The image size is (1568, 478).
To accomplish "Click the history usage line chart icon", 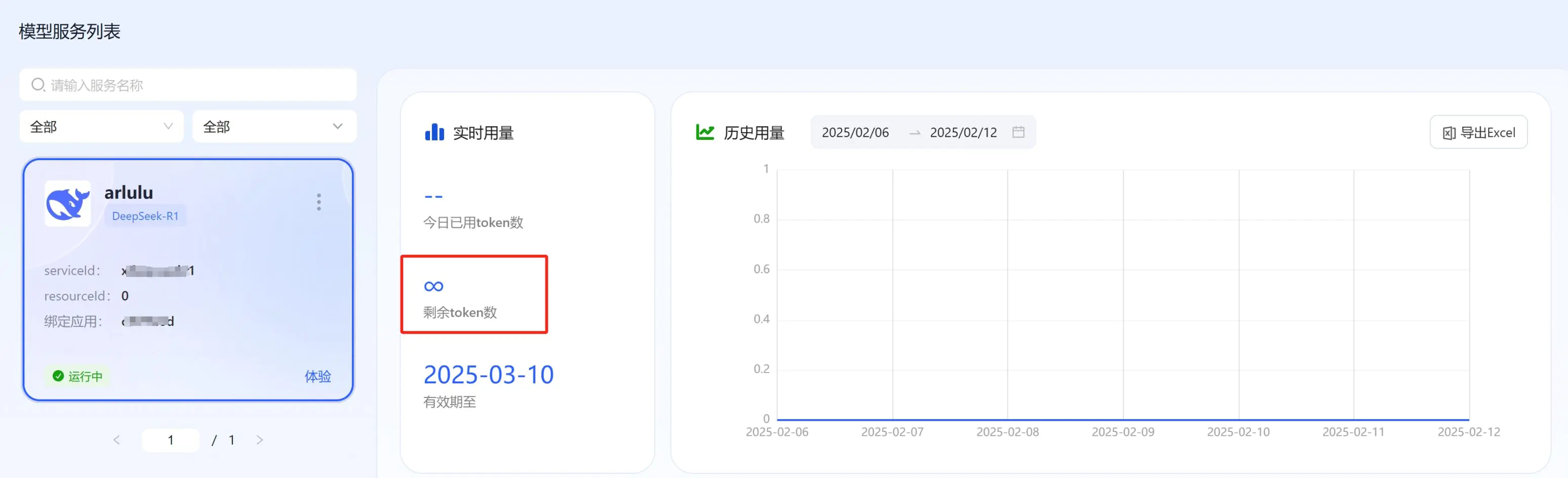I will point(704,132).
